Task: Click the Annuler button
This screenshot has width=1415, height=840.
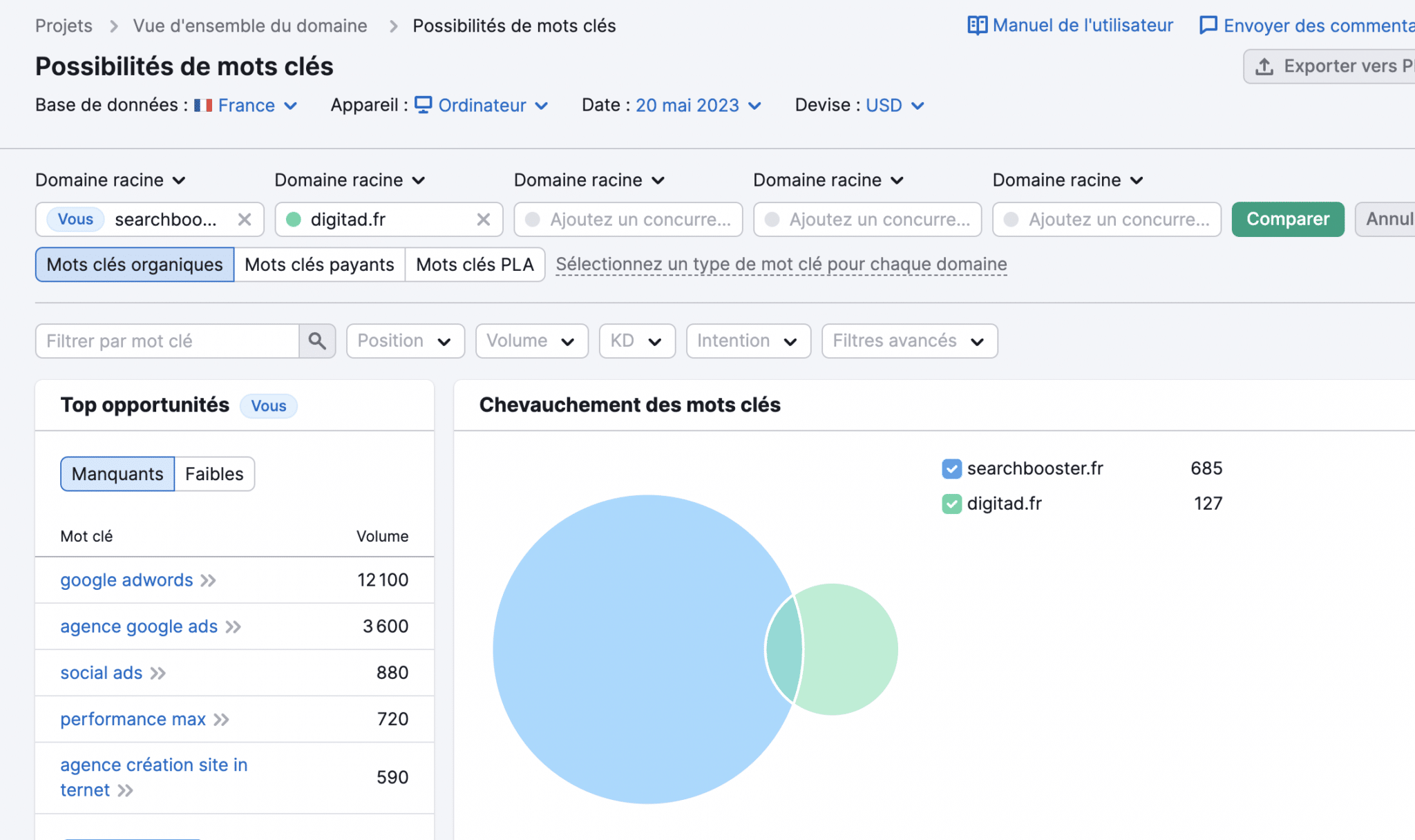Action: (1385, 220)
